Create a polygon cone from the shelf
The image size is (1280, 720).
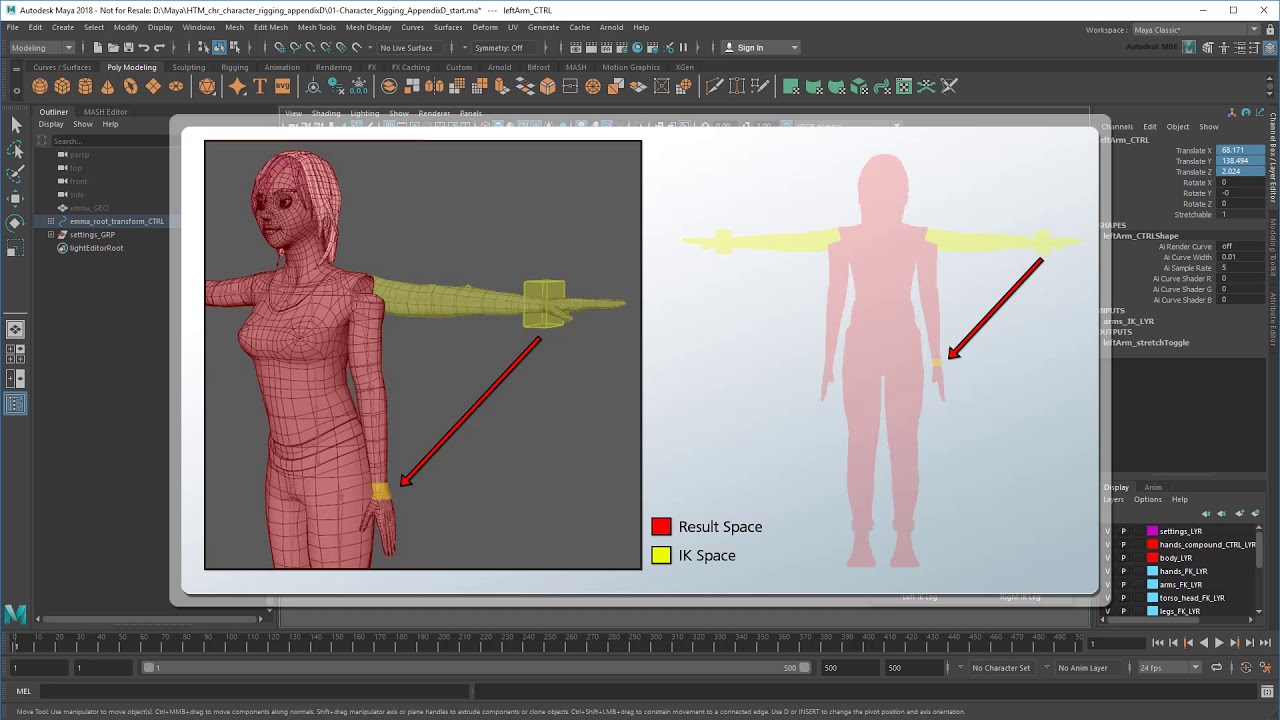point(108,87)
